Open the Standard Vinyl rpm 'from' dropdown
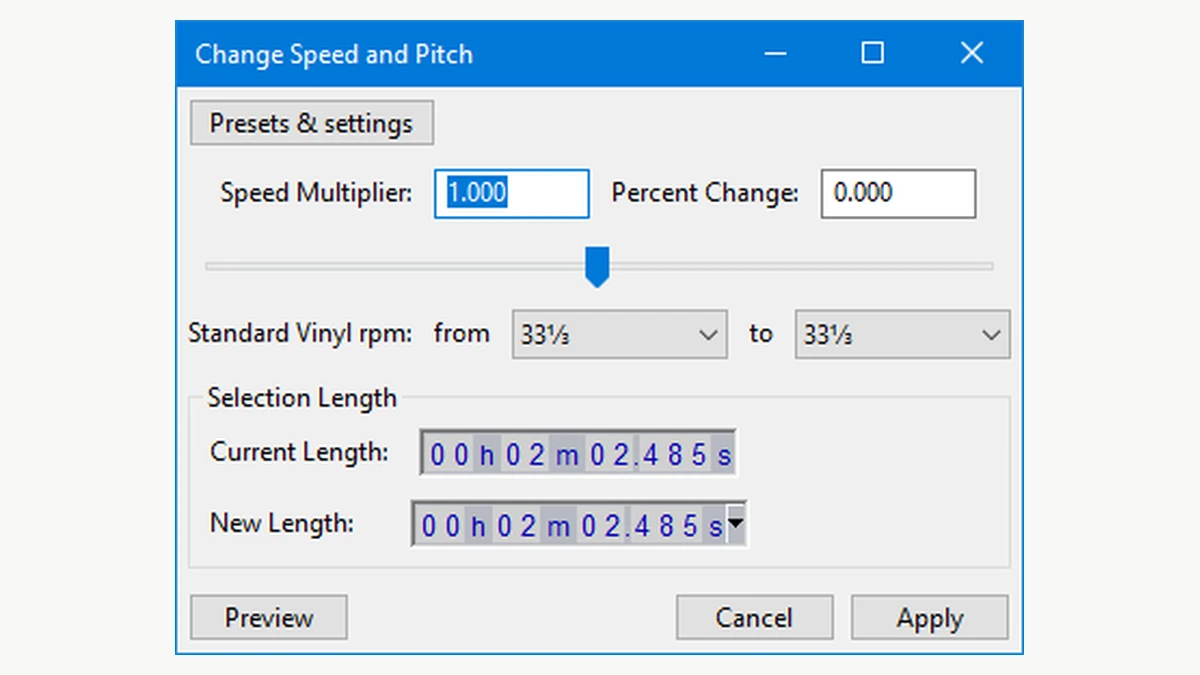 (x=619, y=334)
